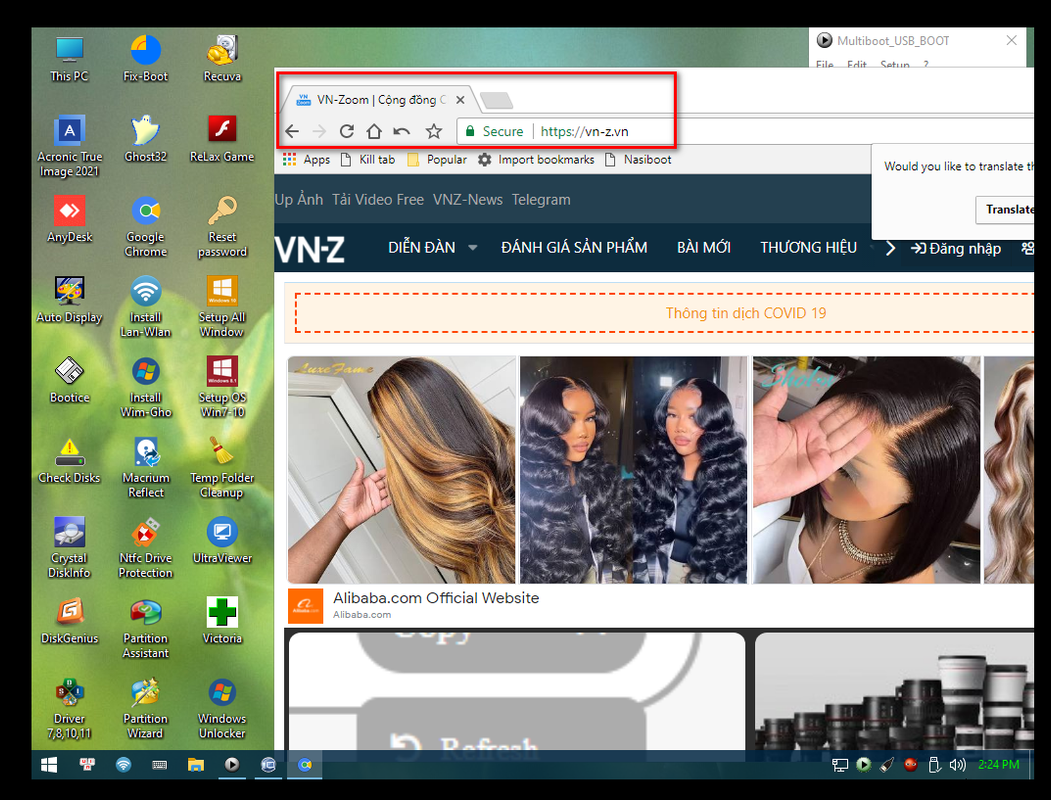Image resolution: width=1051 pixels, height=800 pixels.
Task: Open Telegram link in header
Action: [x=541, y=200]
